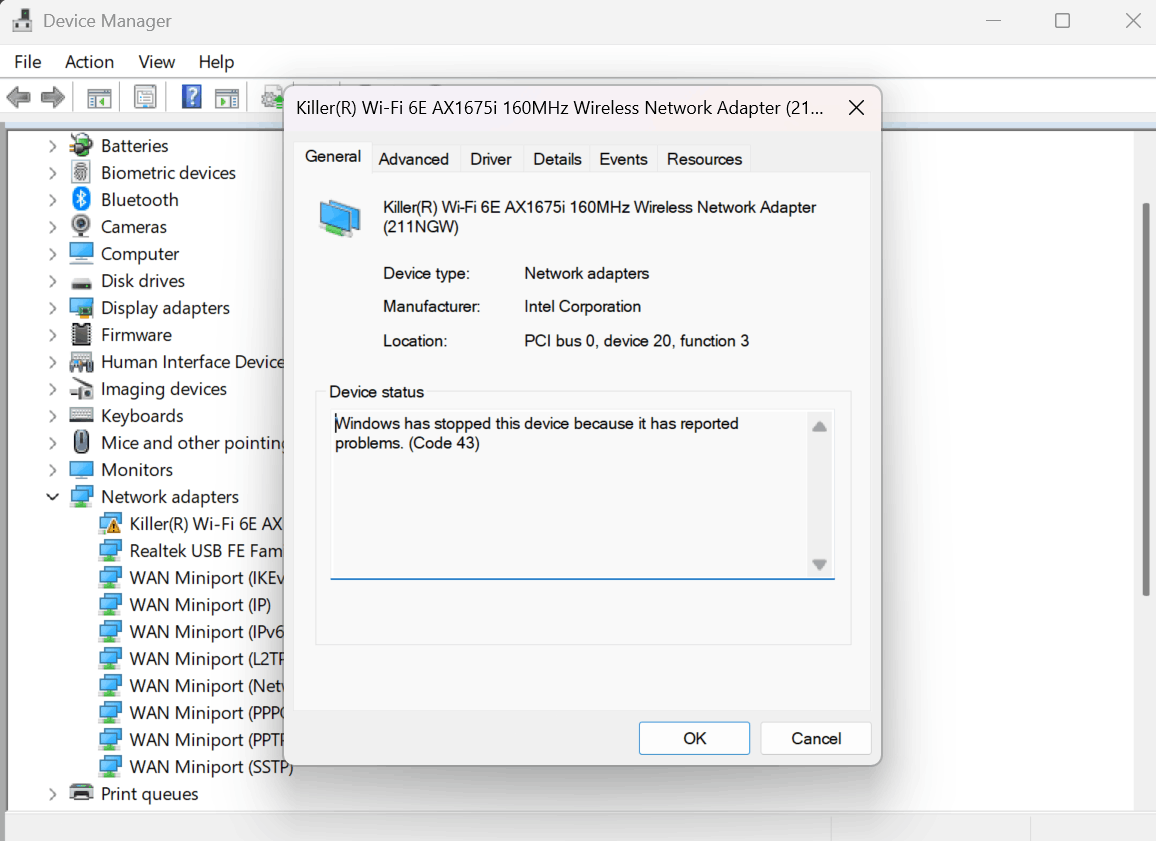This screenshot has height=841, width=1156.
Task: Close the Killer Wi-Fi Properties dialog
Action: (x=856, y=108)
